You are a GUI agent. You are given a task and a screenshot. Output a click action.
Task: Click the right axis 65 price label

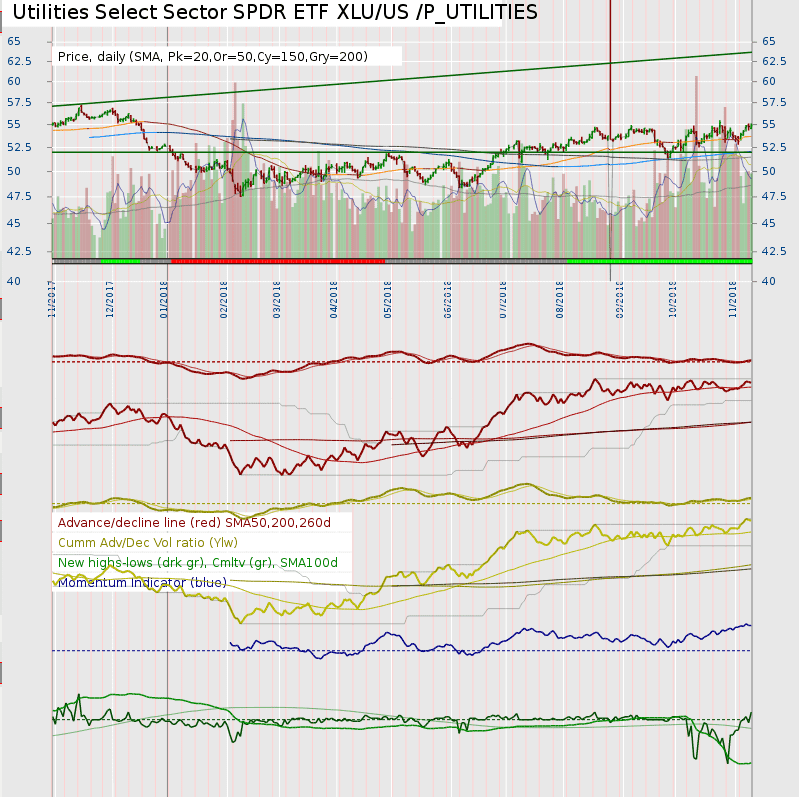pos(769,41)
